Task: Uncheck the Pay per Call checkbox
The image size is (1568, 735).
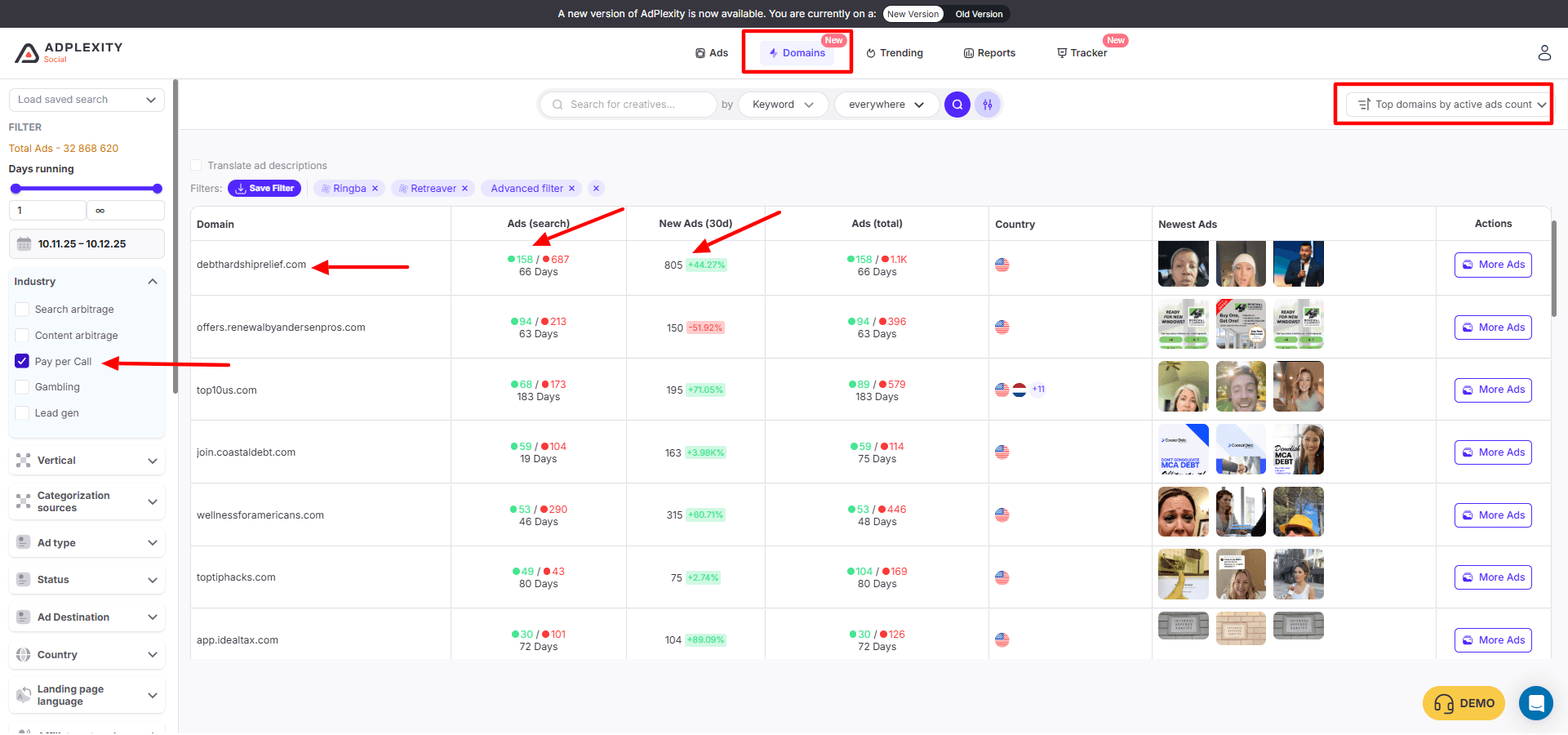Action: (22, 361)
